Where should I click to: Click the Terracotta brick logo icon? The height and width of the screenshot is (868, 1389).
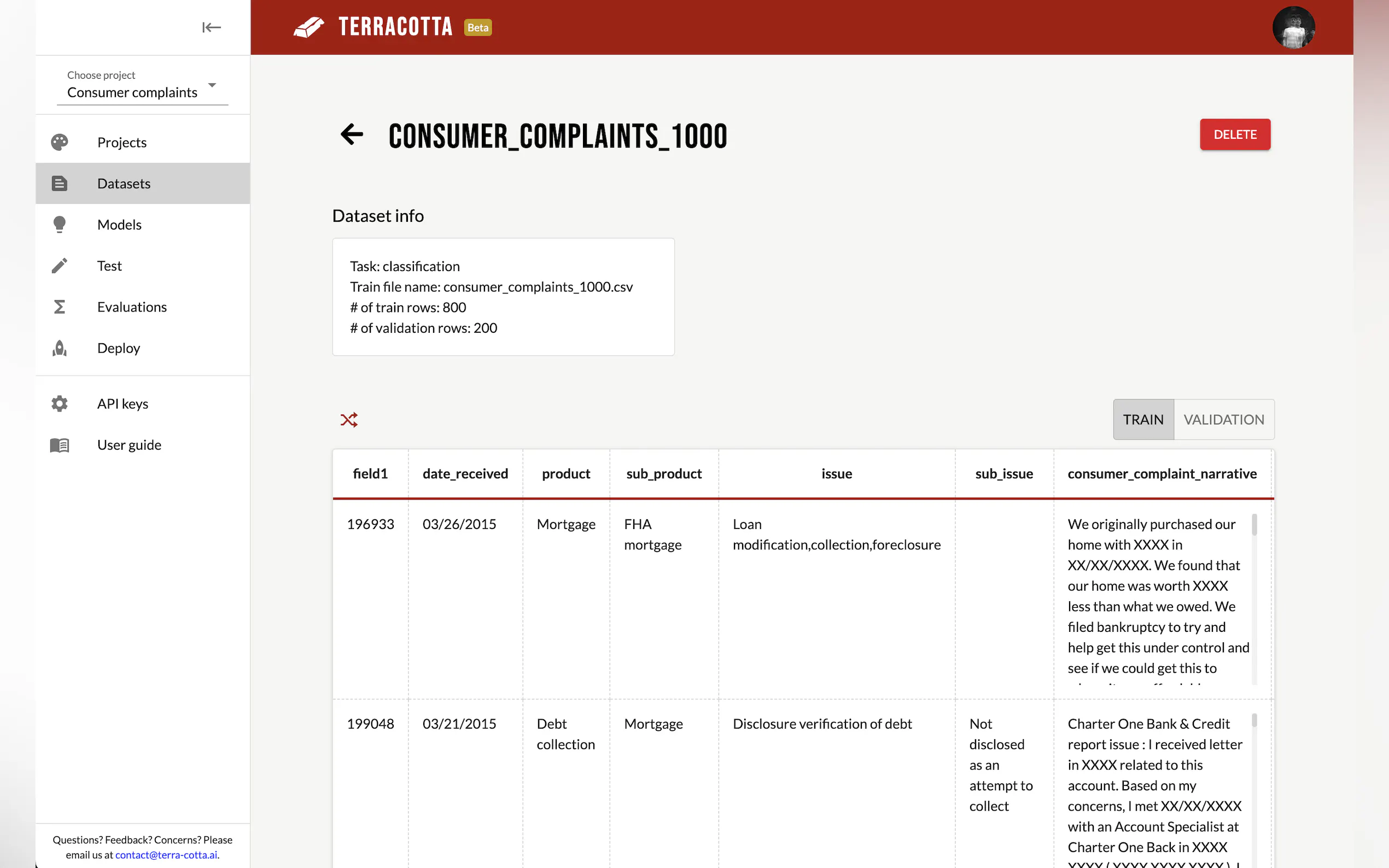(309, 27)
